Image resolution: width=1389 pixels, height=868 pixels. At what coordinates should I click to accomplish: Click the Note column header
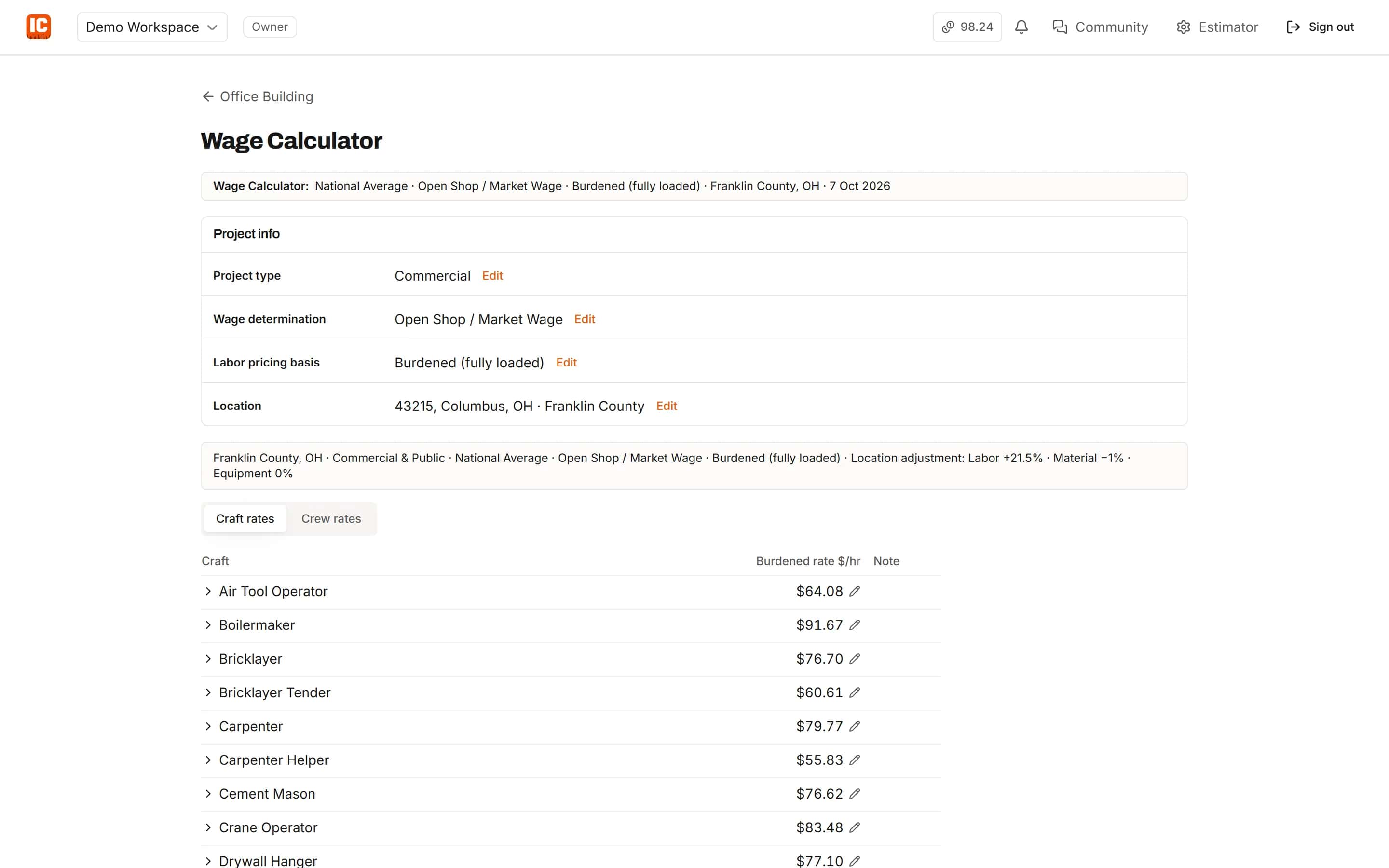(886, 561)
